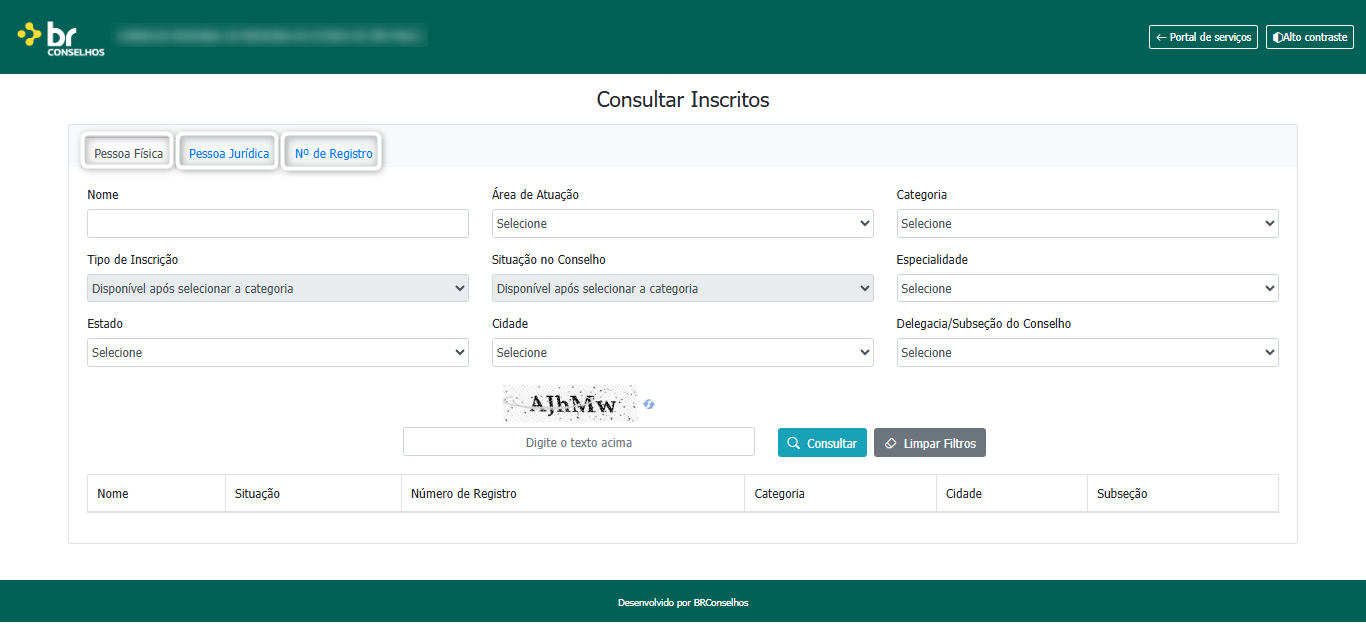Click the captcha image AJhMw

570,404
